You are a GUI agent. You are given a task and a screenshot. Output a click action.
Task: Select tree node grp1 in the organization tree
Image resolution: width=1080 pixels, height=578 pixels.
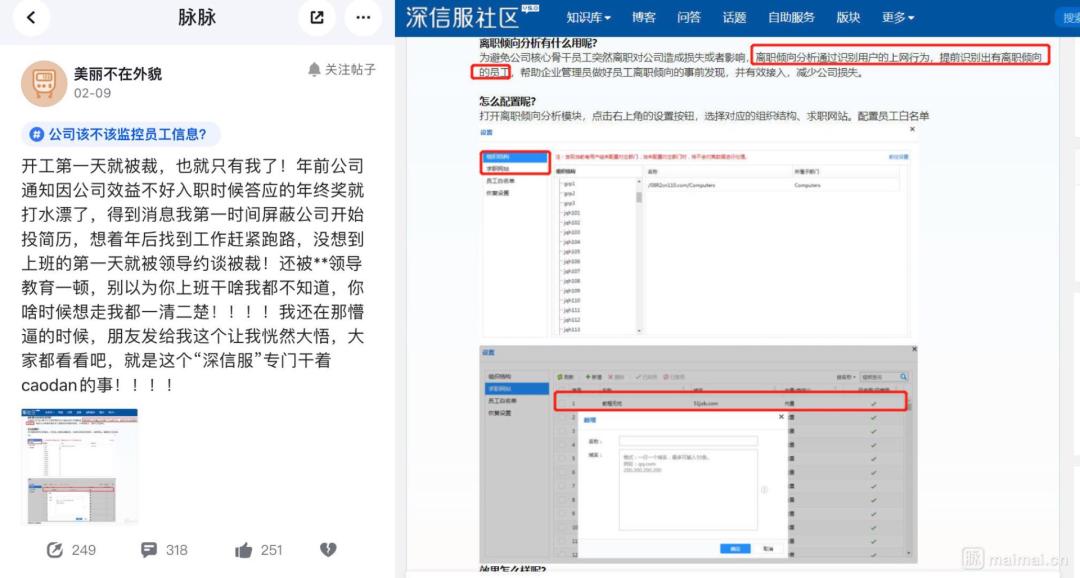(x=570, y=184)
